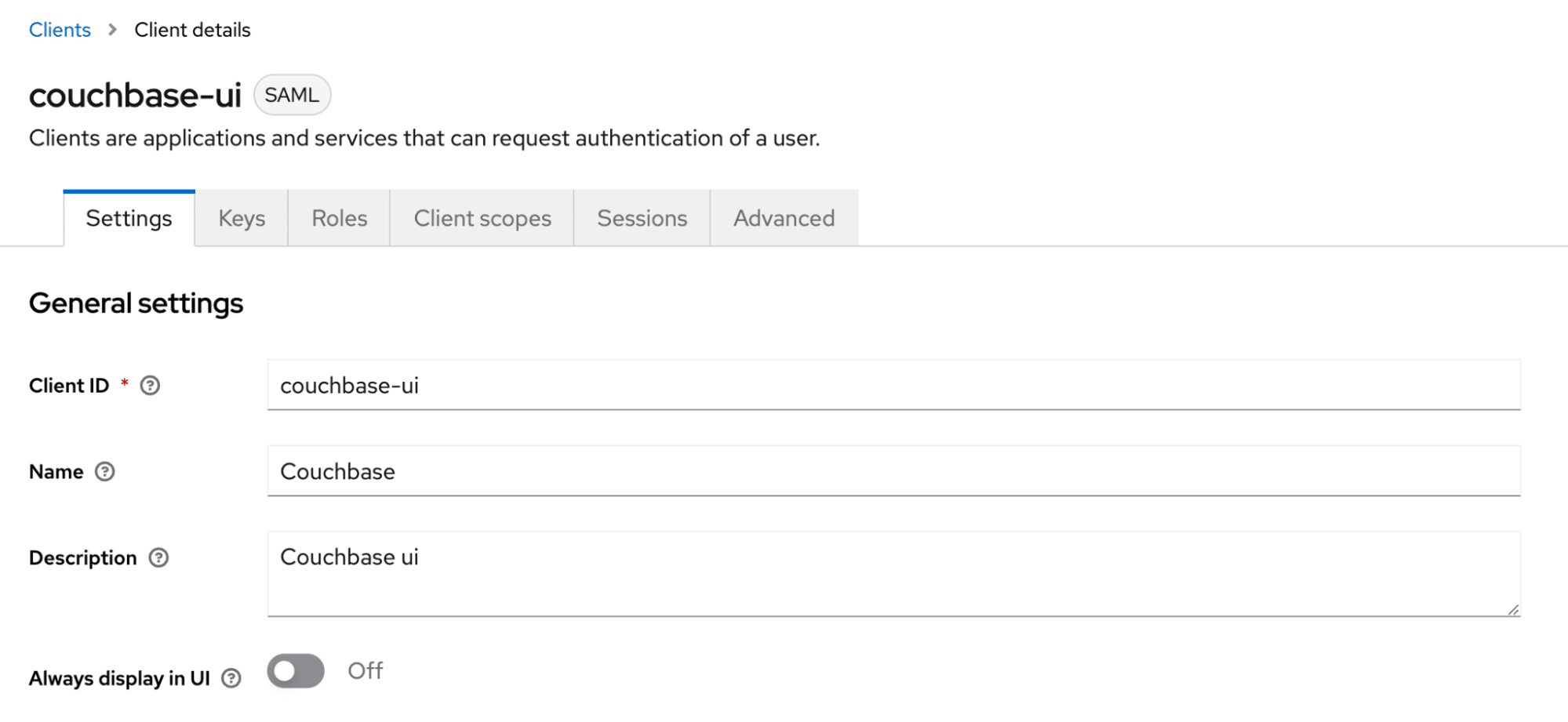Select the Settings tab
Image resolution: width=1568 pixels, height=722 pixels.
tap(128, 218)
